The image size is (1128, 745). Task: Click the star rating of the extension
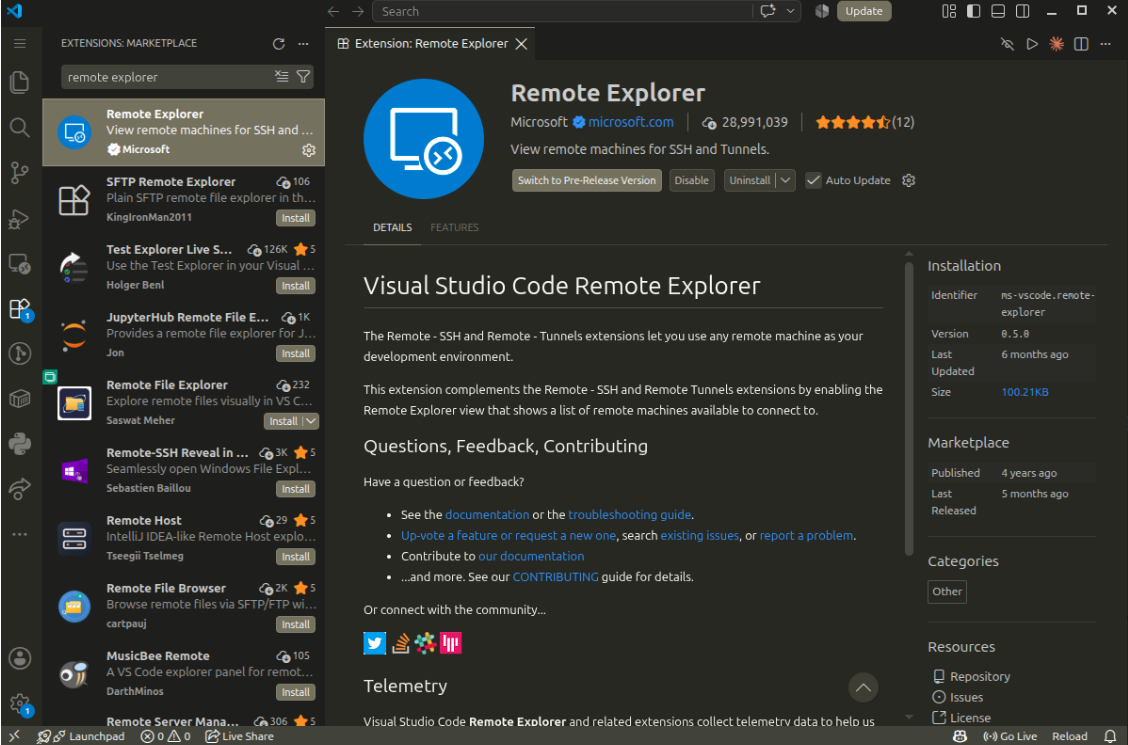[x=865, y=122]
